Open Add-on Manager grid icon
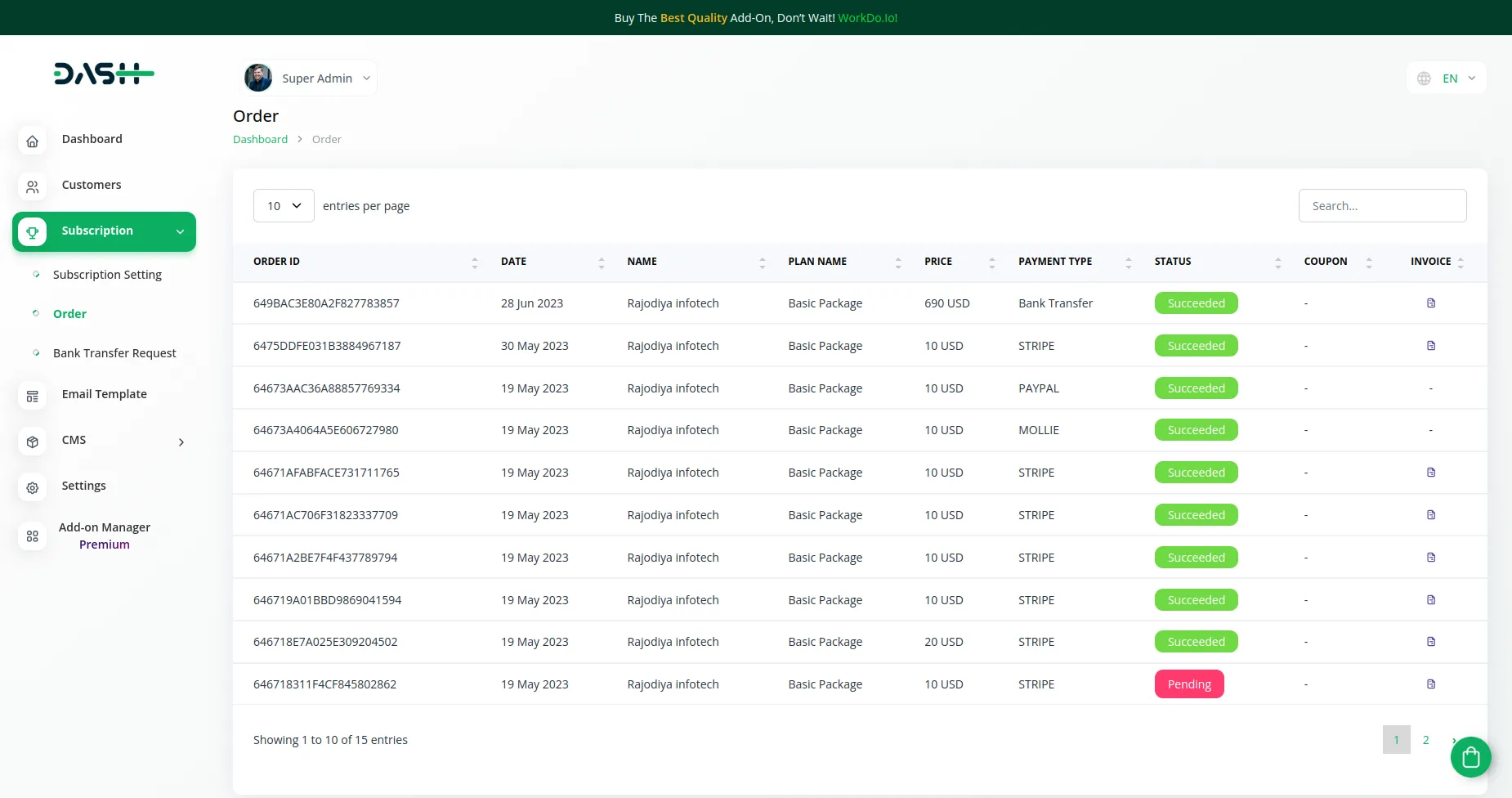Viewport: 1512px width, 798px height. pyautogui.click(x=32, y=536)
